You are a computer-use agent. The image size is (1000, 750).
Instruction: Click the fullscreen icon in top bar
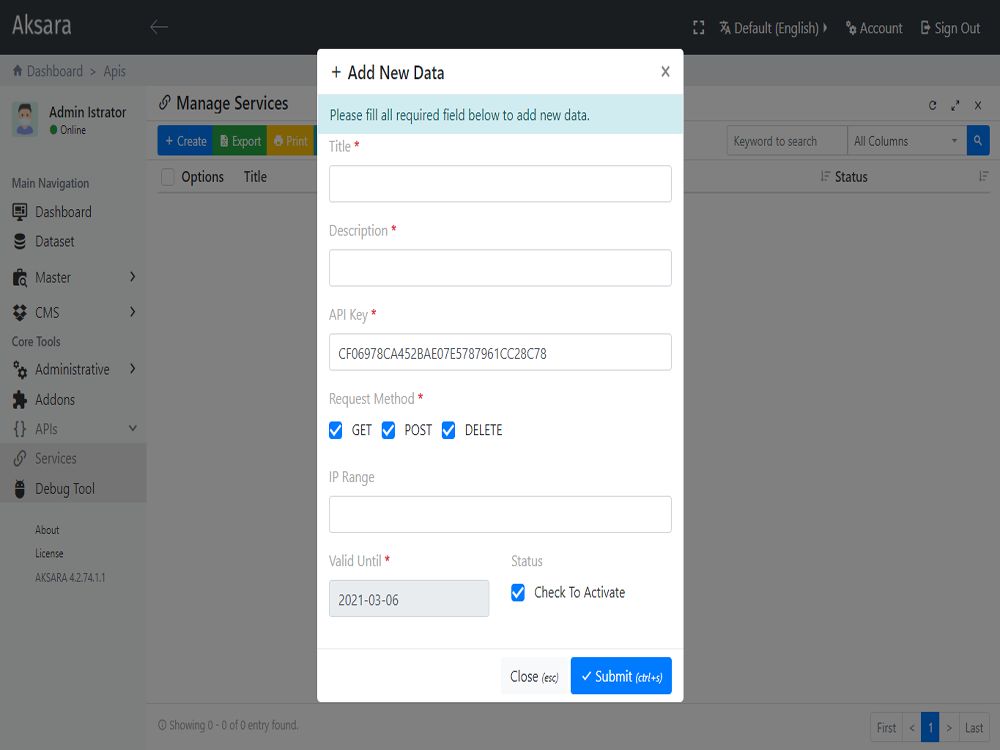coord(699,28)
